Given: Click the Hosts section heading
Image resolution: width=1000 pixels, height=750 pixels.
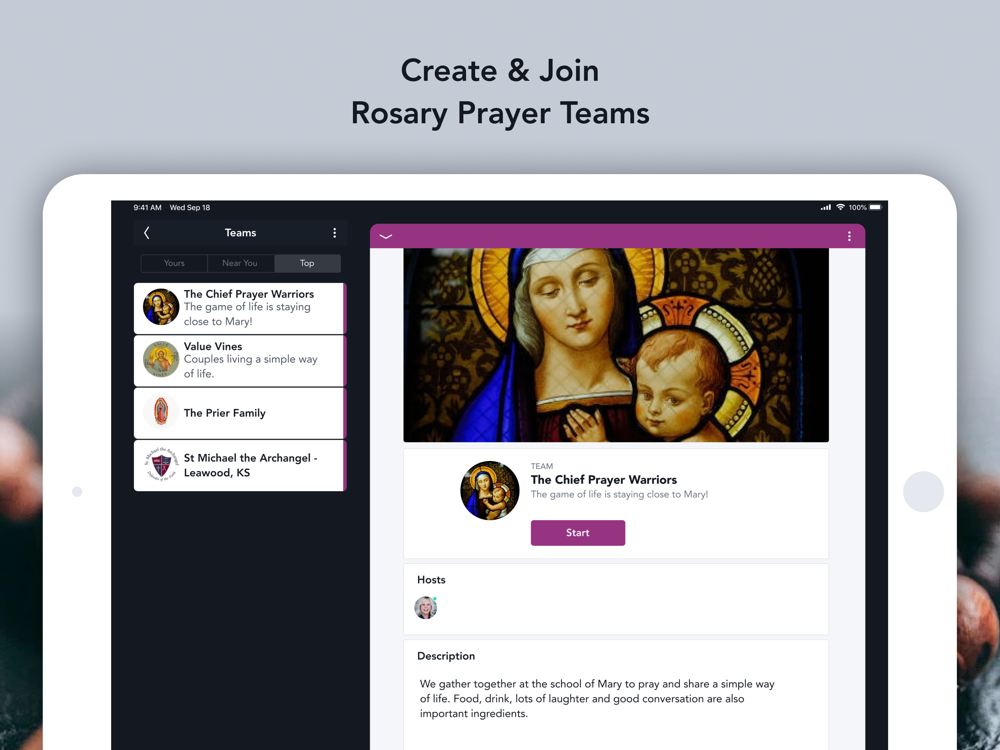Looking at the screenshot, I should [x=431, y=580].
